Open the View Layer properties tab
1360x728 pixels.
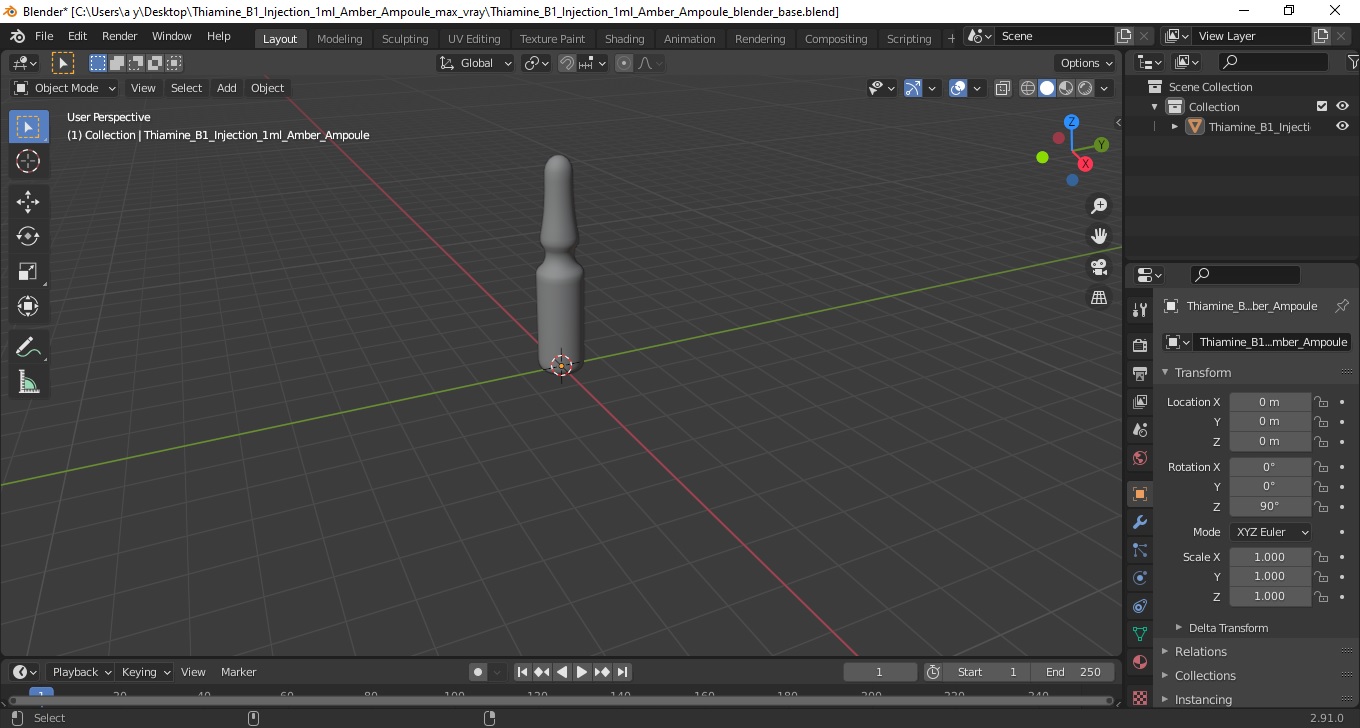click(1140, 402)
